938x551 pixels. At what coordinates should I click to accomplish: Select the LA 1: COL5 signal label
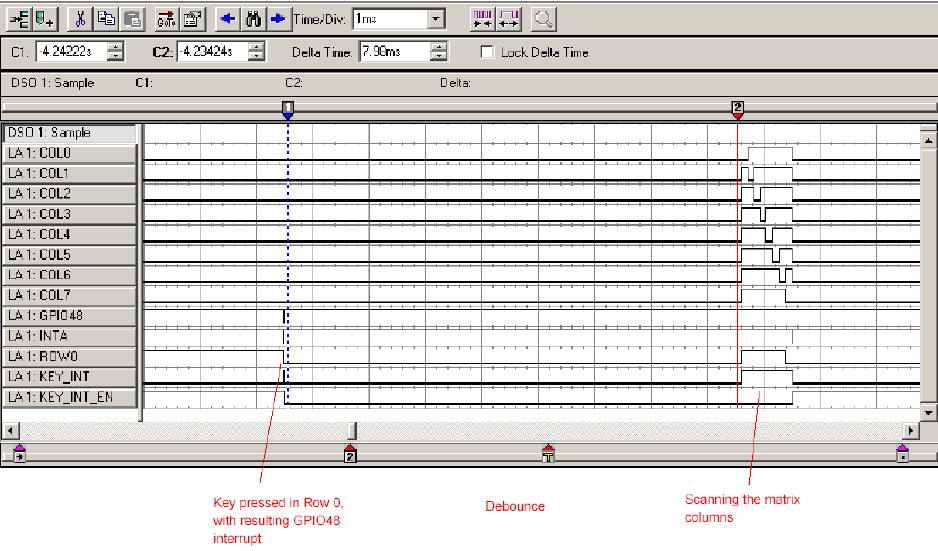pyautogui.click(x=71, y=255)
